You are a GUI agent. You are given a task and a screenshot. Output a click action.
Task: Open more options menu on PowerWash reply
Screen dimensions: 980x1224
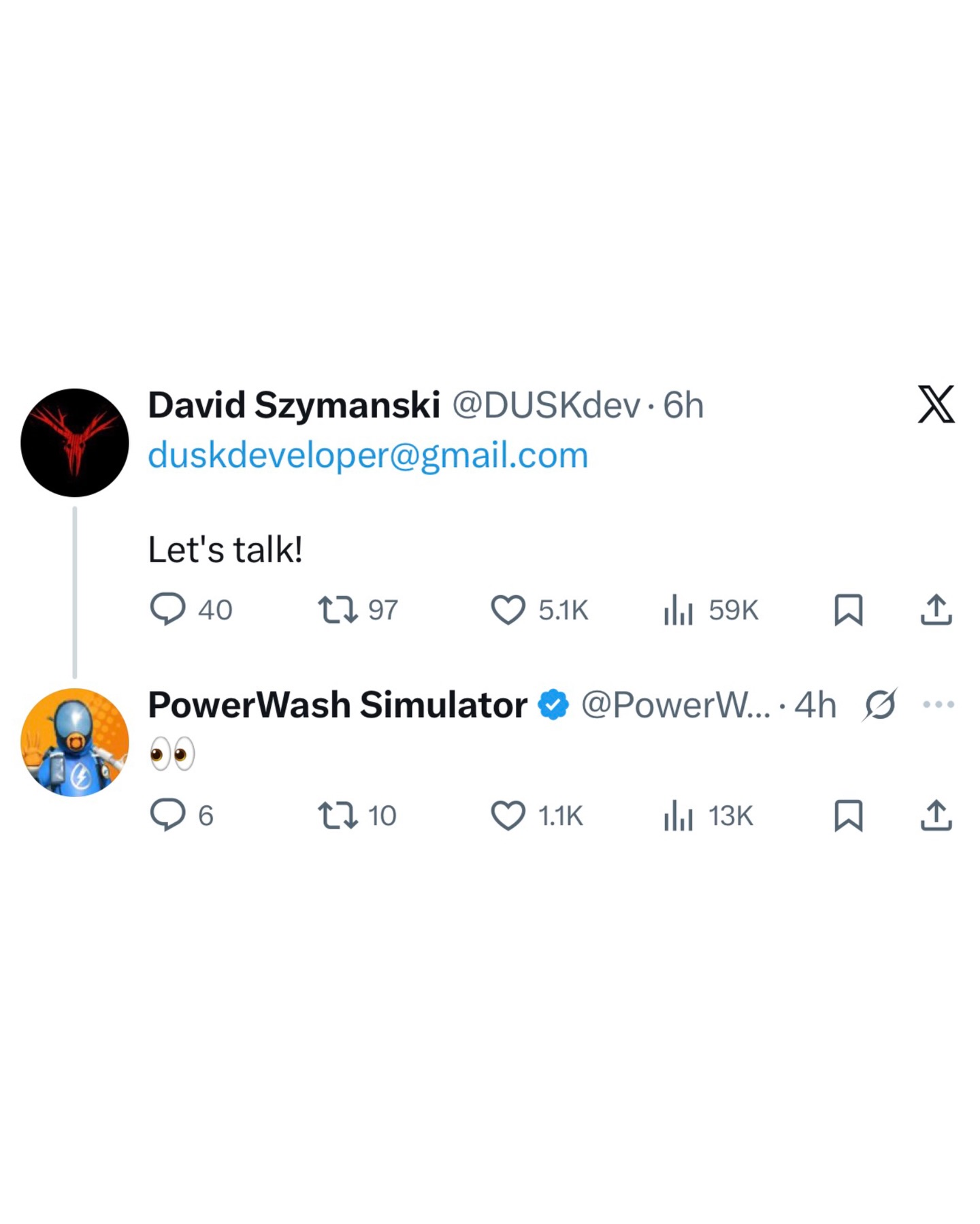[x=938, y=705]
